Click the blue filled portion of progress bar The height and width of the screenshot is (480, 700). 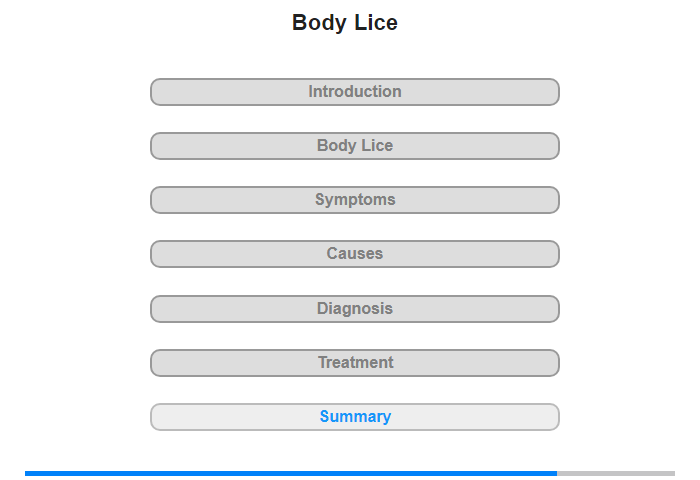point(290,473)
